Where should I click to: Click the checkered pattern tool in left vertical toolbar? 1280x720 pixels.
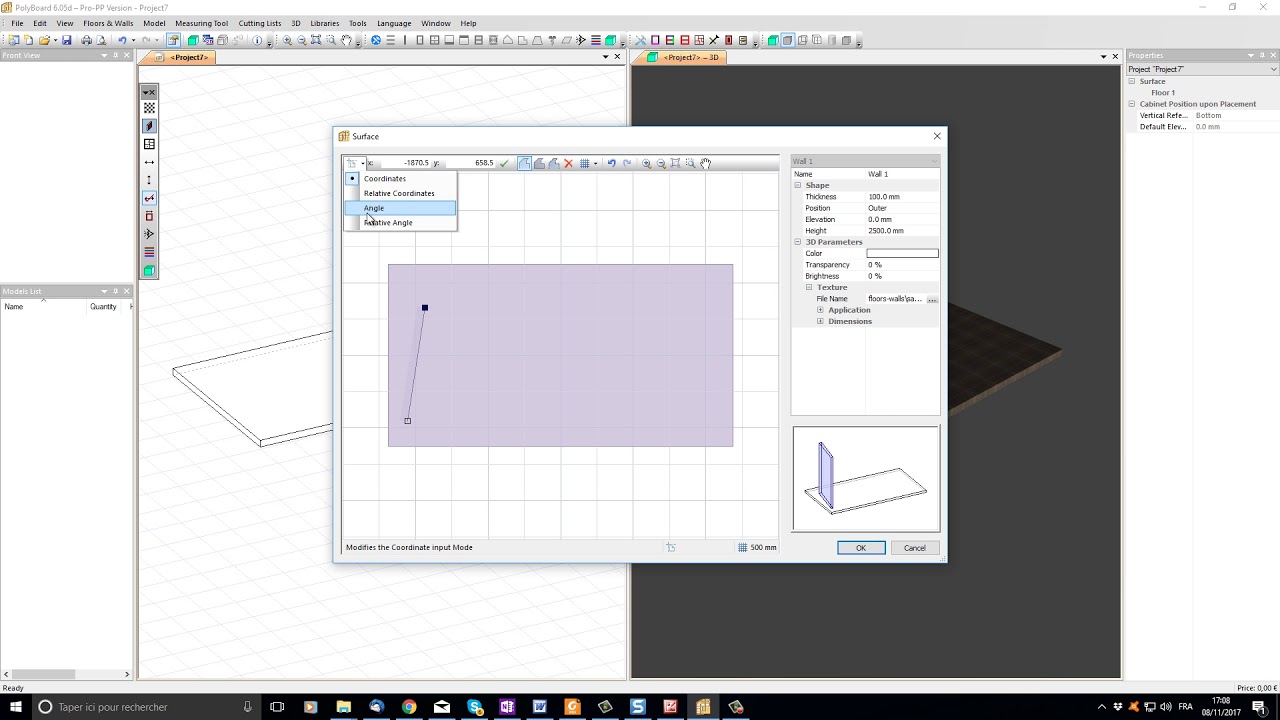tap(149, 108)
